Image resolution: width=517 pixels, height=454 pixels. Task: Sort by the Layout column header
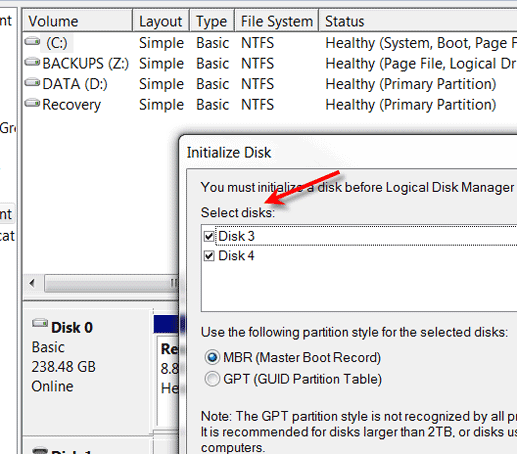click(x=161, y=21)
